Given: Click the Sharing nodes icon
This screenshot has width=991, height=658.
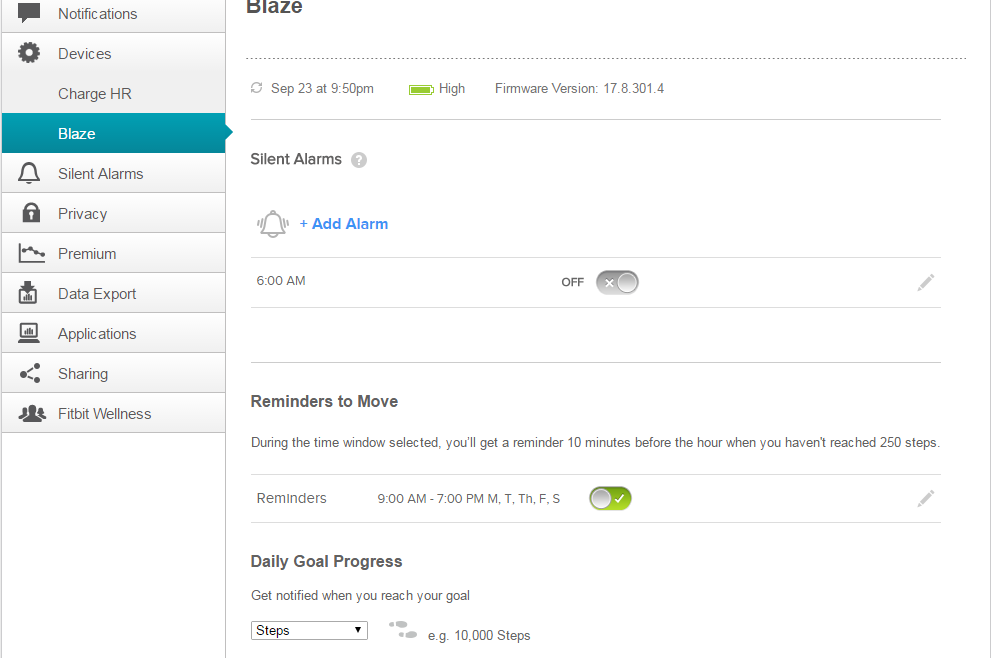Looking at the screenshot, I should click(x=30, y=373).
